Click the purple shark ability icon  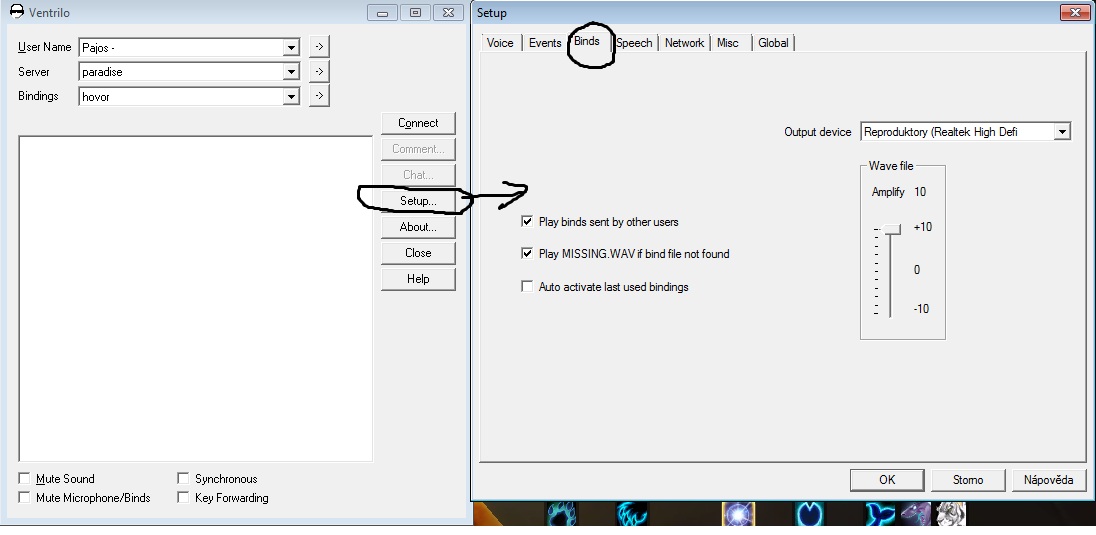click(x=916, y=514)
